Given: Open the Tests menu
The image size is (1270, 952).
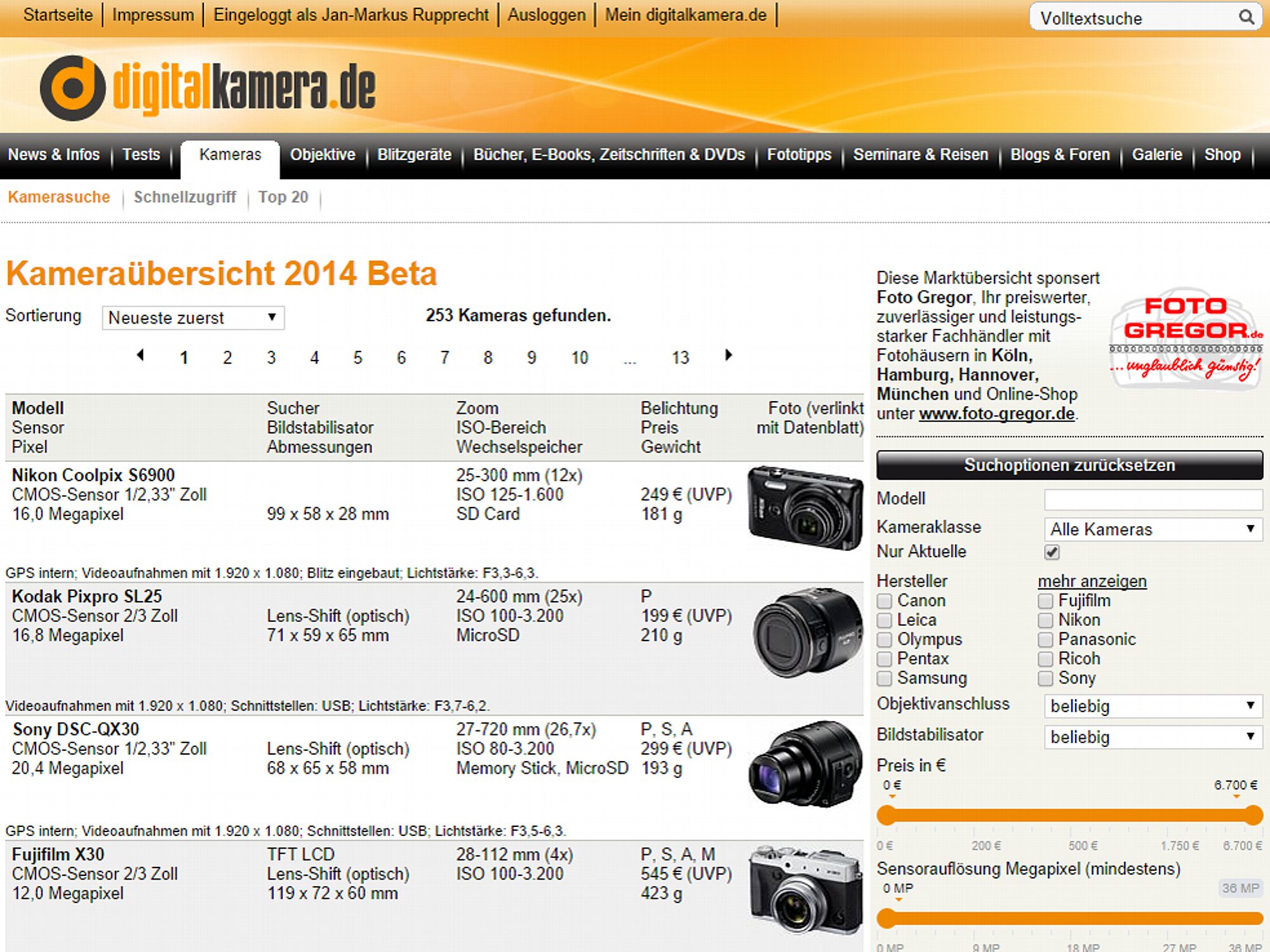Looking at the screenshot, I should pos(141,155).
